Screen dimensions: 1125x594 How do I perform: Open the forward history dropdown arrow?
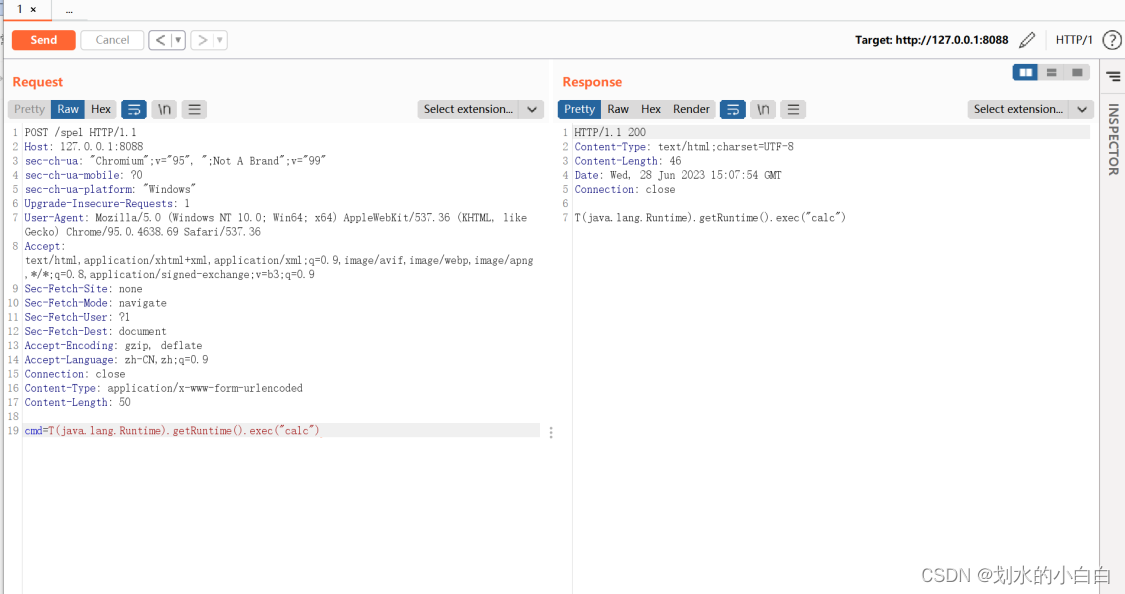[220, 40]
